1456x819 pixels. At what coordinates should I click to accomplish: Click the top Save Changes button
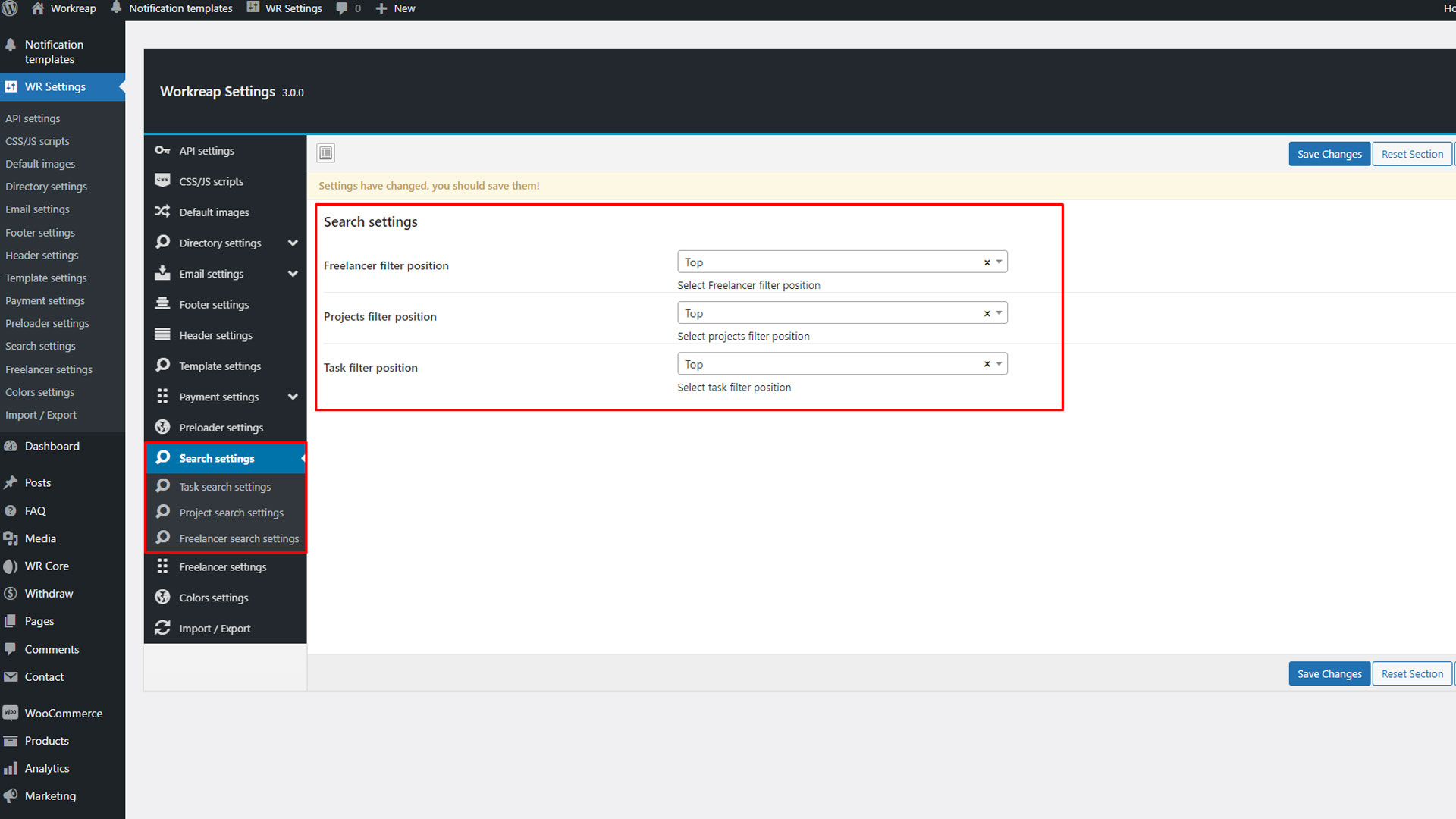click(x=1329, y=154)
